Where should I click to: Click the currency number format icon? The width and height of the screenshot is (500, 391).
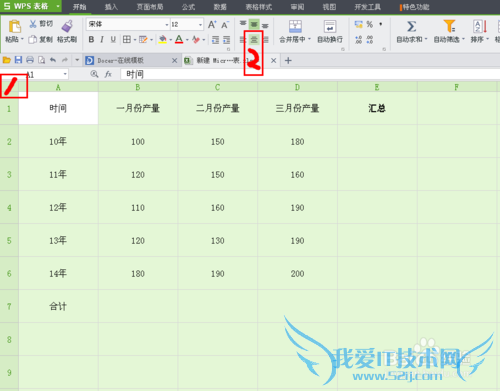pos(359,24)
